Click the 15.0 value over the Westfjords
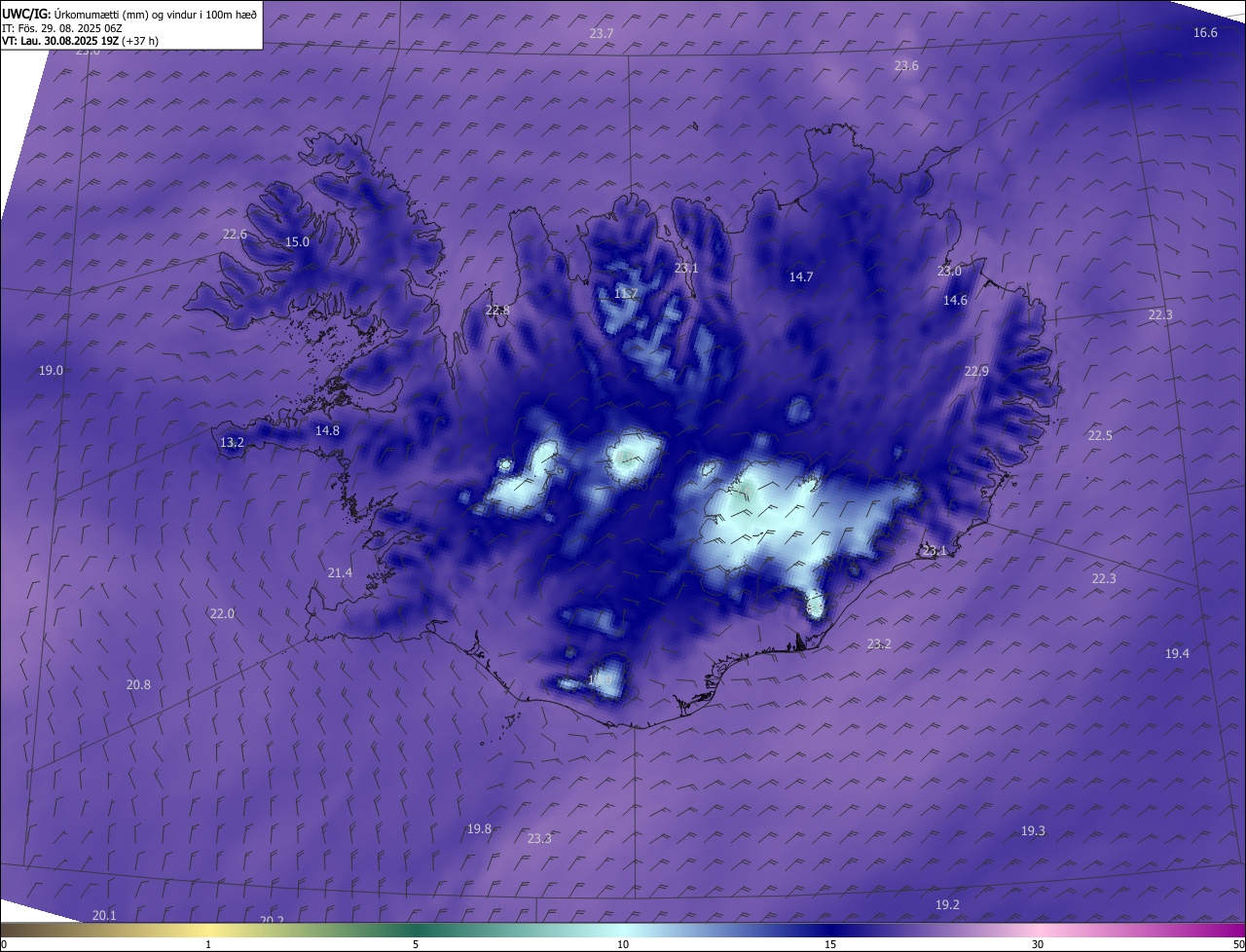The image size is (1246, 952). click(x=297, y=242)
